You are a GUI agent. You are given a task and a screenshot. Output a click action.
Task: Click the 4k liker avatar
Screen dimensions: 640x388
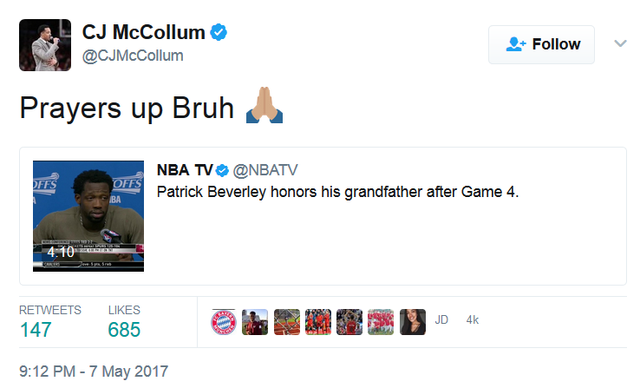[472, 320]
